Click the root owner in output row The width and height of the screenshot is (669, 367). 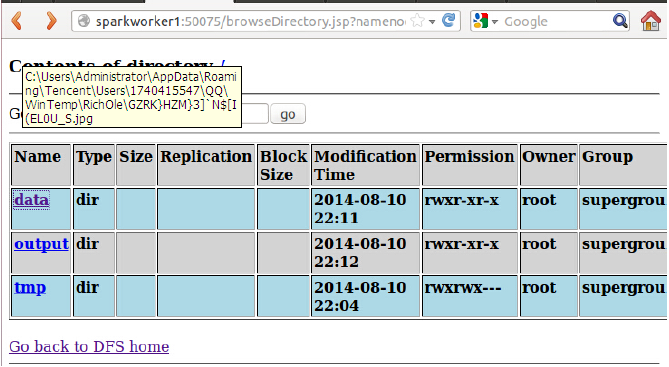(x=539, y=244)
